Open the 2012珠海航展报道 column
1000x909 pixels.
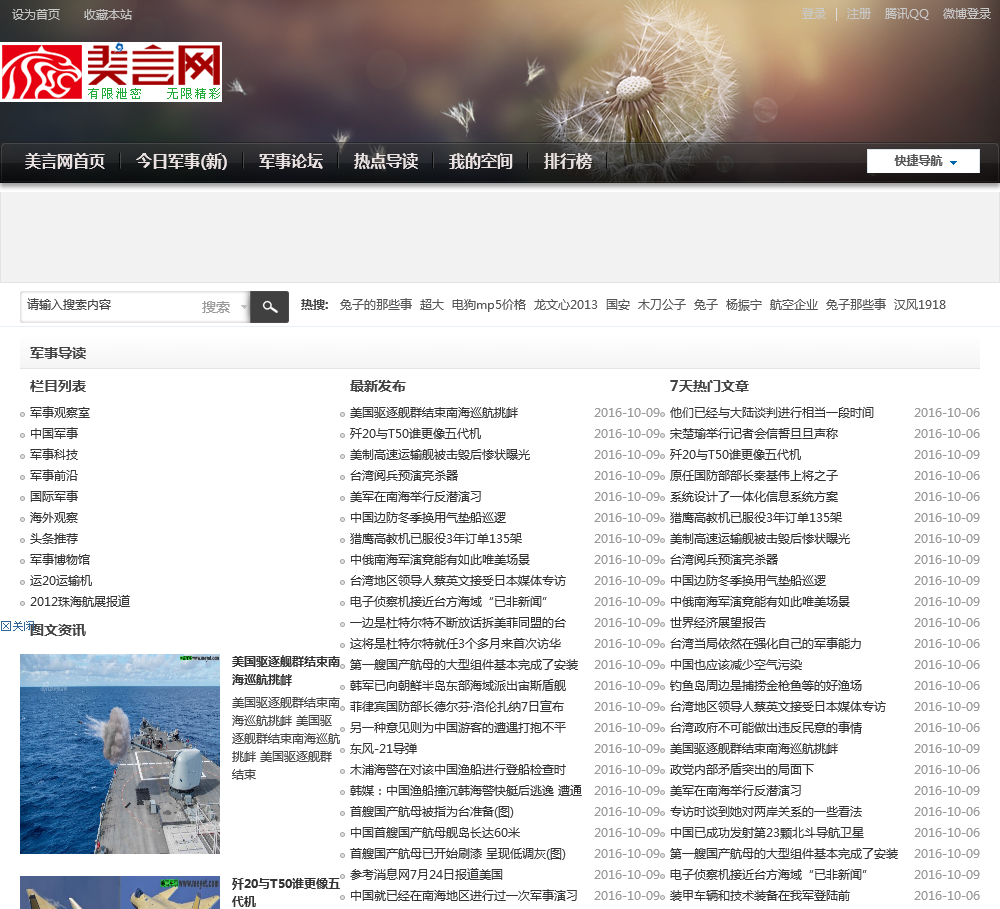pos(80,602)
